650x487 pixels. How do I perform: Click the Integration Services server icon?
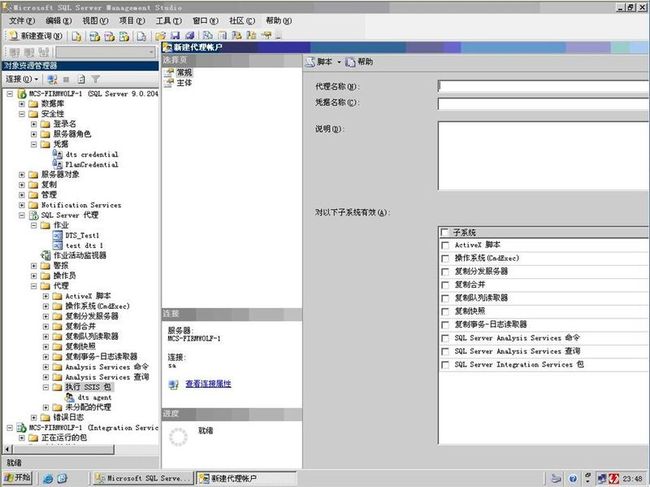[x=22, y=427]
